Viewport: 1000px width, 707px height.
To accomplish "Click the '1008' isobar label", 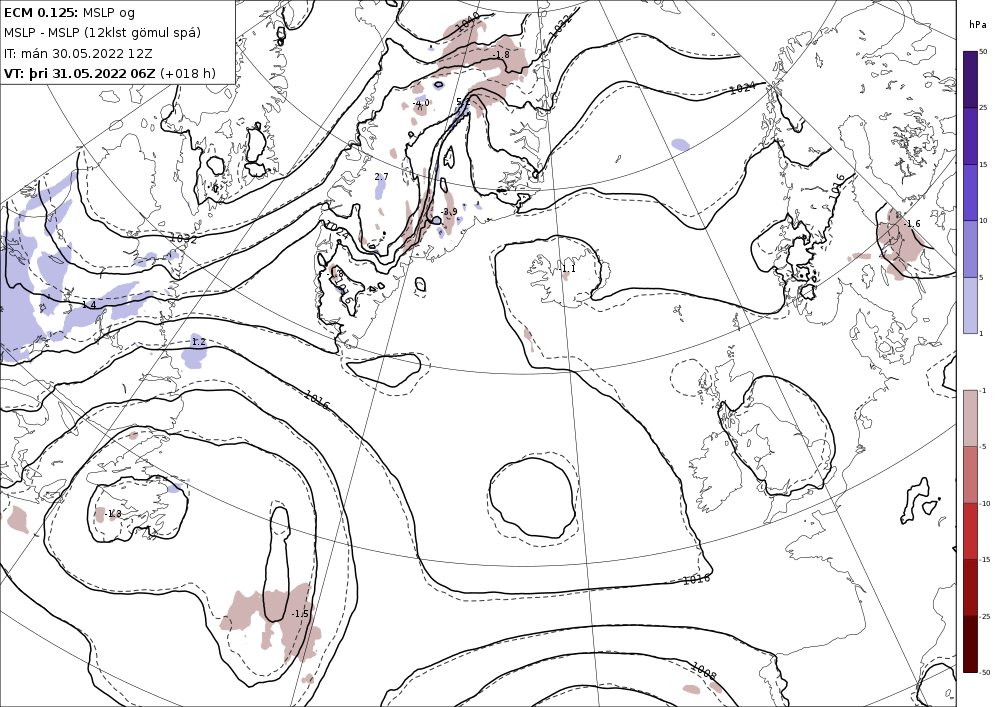I will (704, 671).
